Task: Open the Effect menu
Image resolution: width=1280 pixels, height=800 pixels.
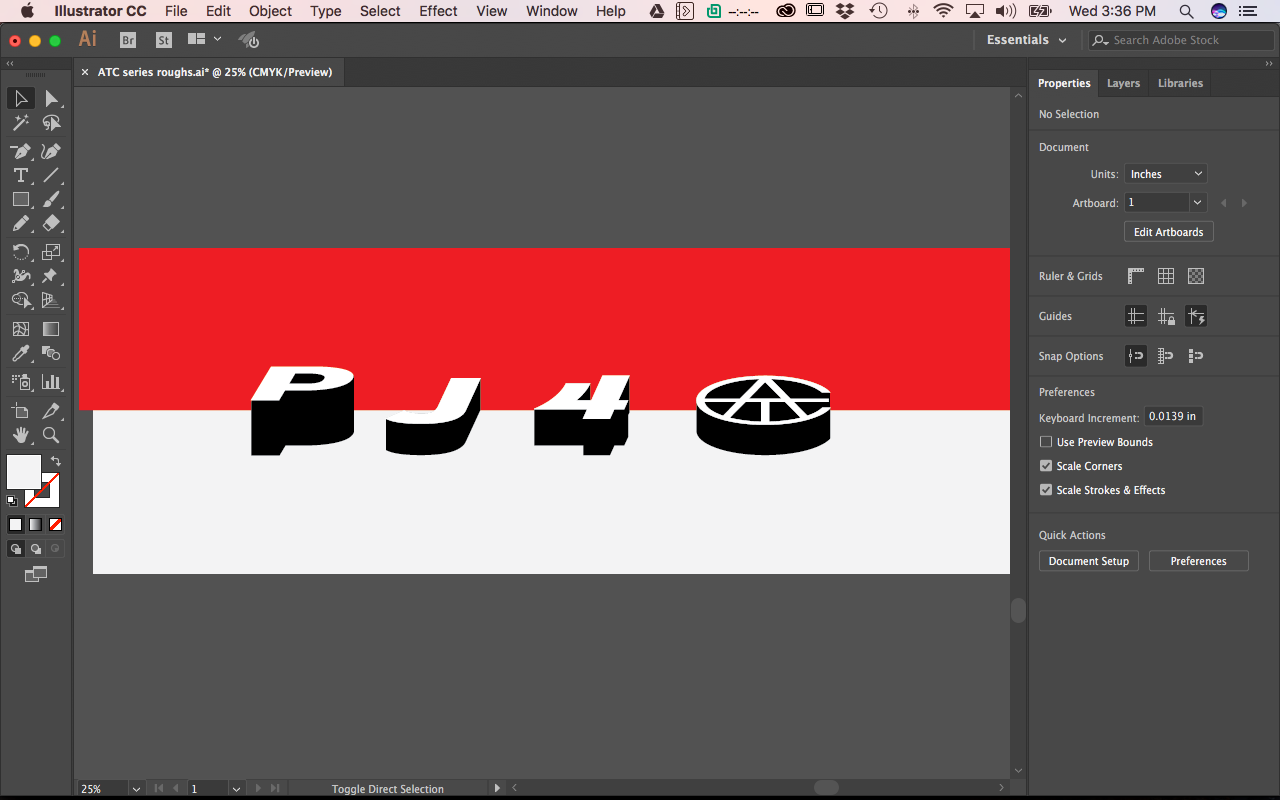Action: coord(438,11)
